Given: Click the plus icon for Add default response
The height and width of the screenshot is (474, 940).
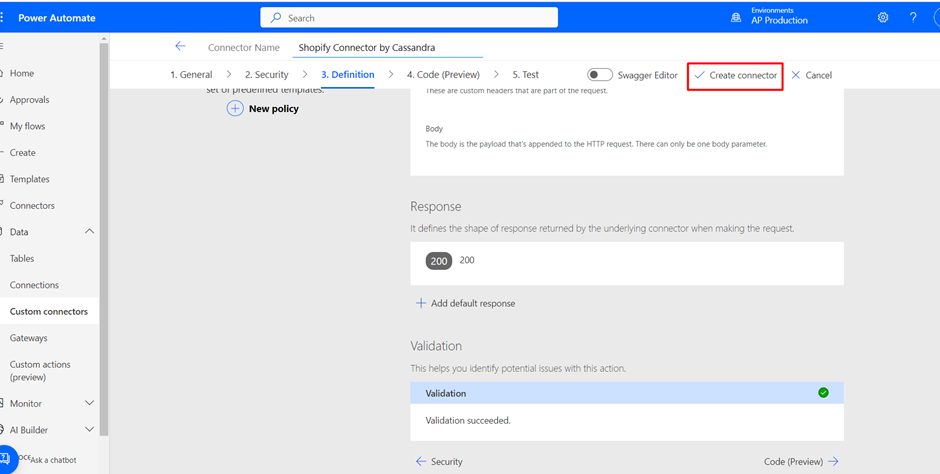Looking at the screenshot, I should pos(421,303).
